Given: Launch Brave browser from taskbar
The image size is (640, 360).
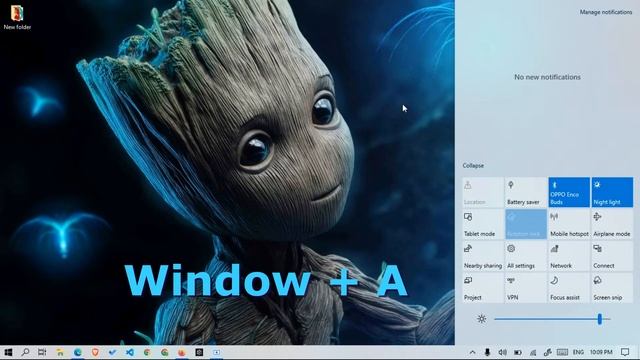Looking at the screenshot, I should tap(95, 352).
